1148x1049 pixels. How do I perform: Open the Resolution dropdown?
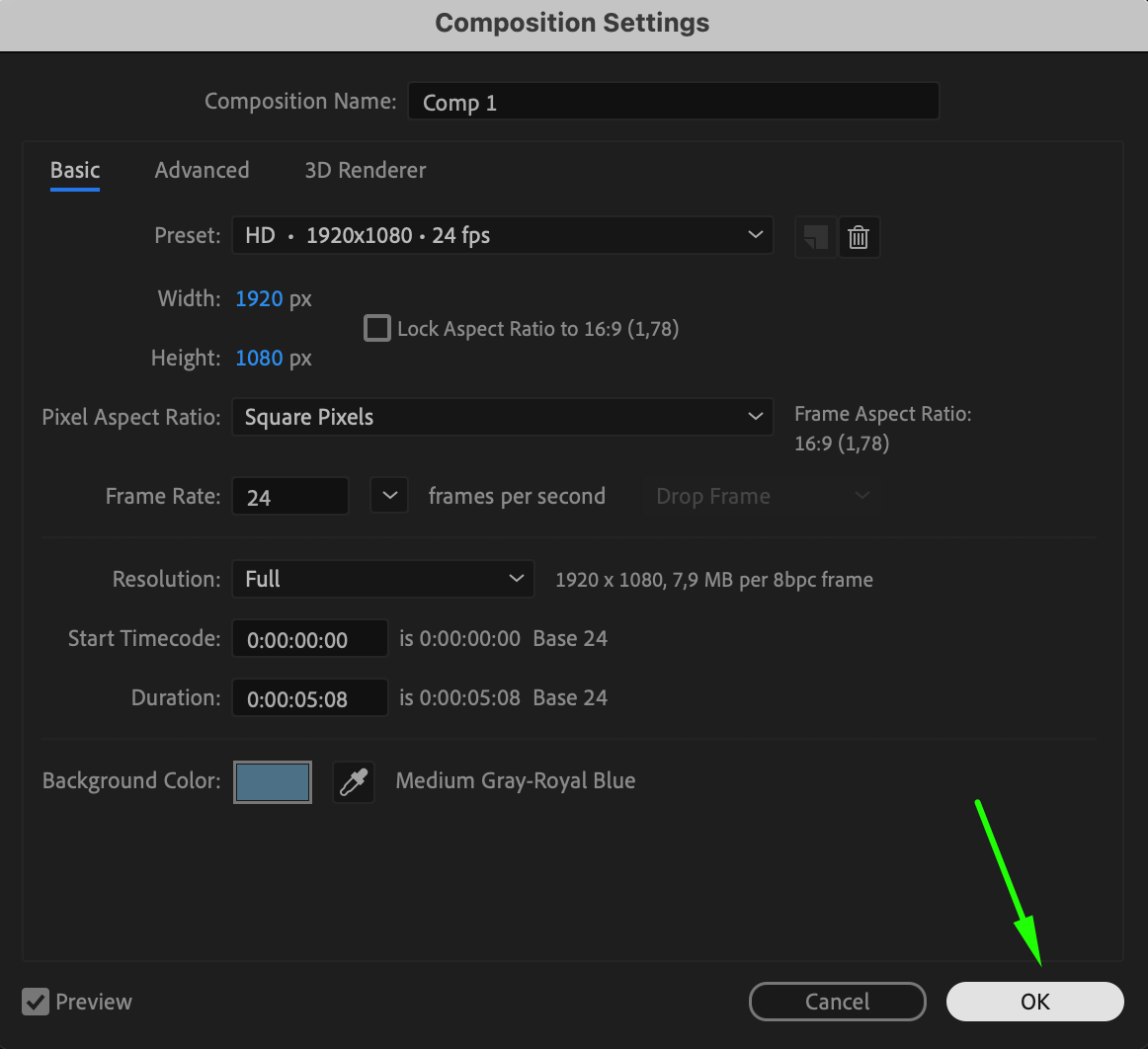coord(382,579)
